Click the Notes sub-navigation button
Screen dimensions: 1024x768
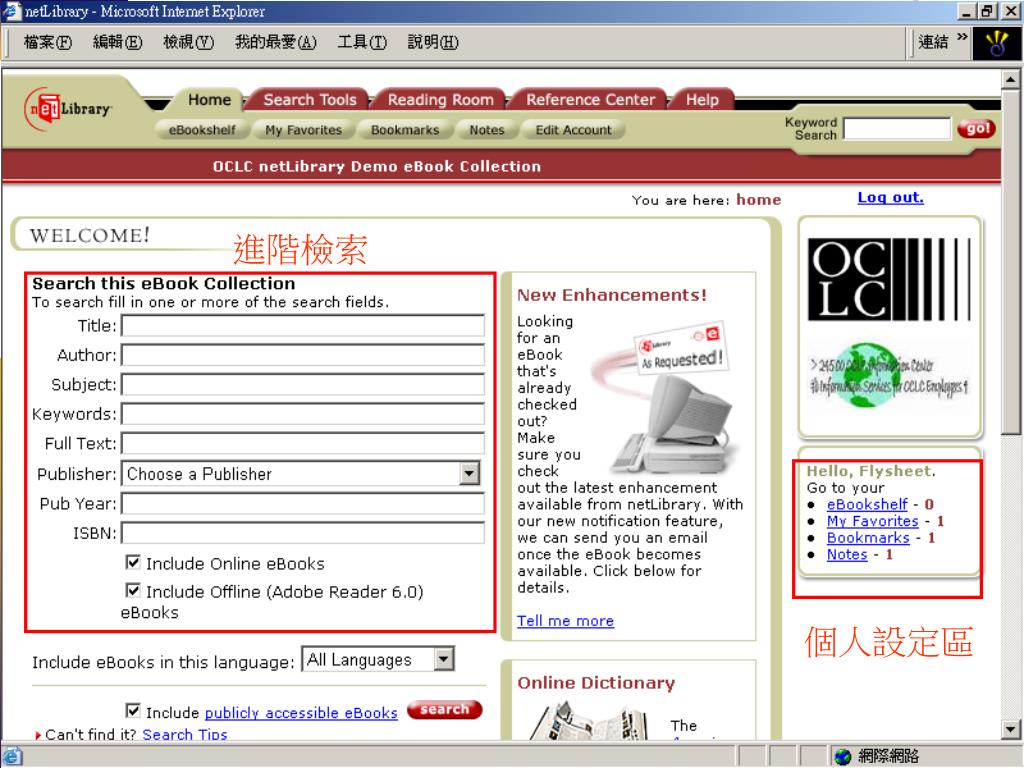(x=487, y=130)
